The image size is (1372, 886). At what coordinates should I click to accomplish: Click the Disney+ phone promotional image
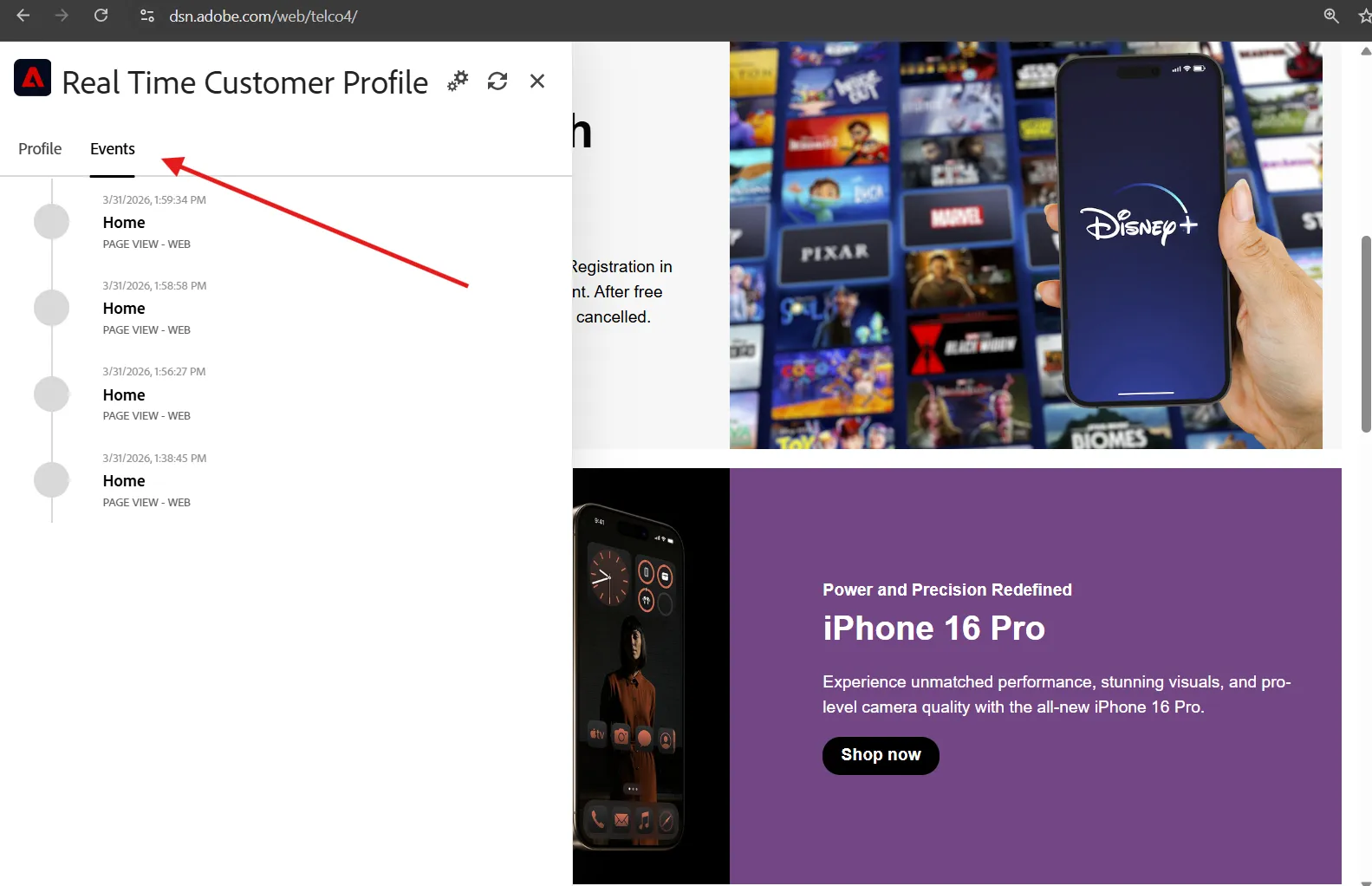[1026, 245]
